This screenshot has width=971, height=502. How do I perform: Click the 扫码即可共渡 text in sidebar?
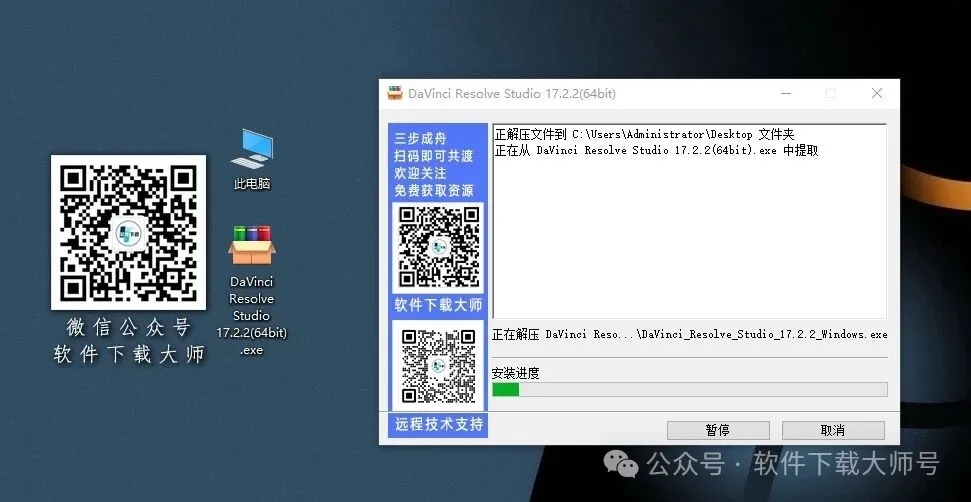(433, 155)
